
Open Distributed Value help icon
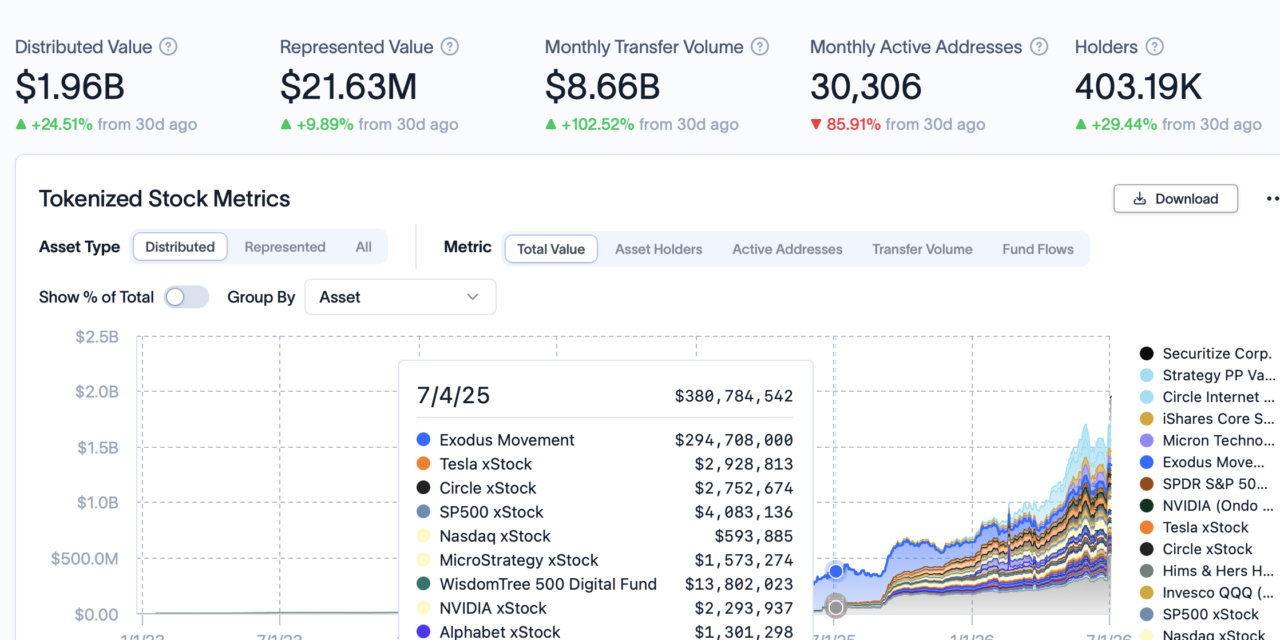point(169,47)
